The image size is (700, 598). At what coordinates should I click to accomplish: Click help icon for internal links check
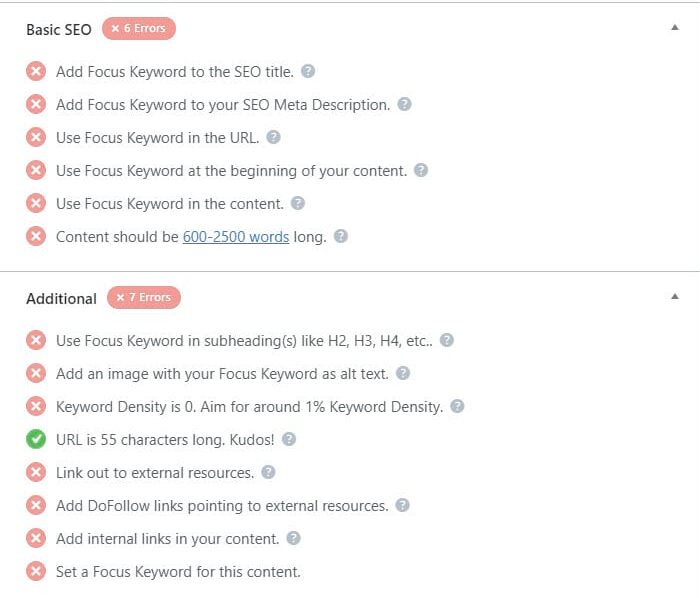click(293, 538)
